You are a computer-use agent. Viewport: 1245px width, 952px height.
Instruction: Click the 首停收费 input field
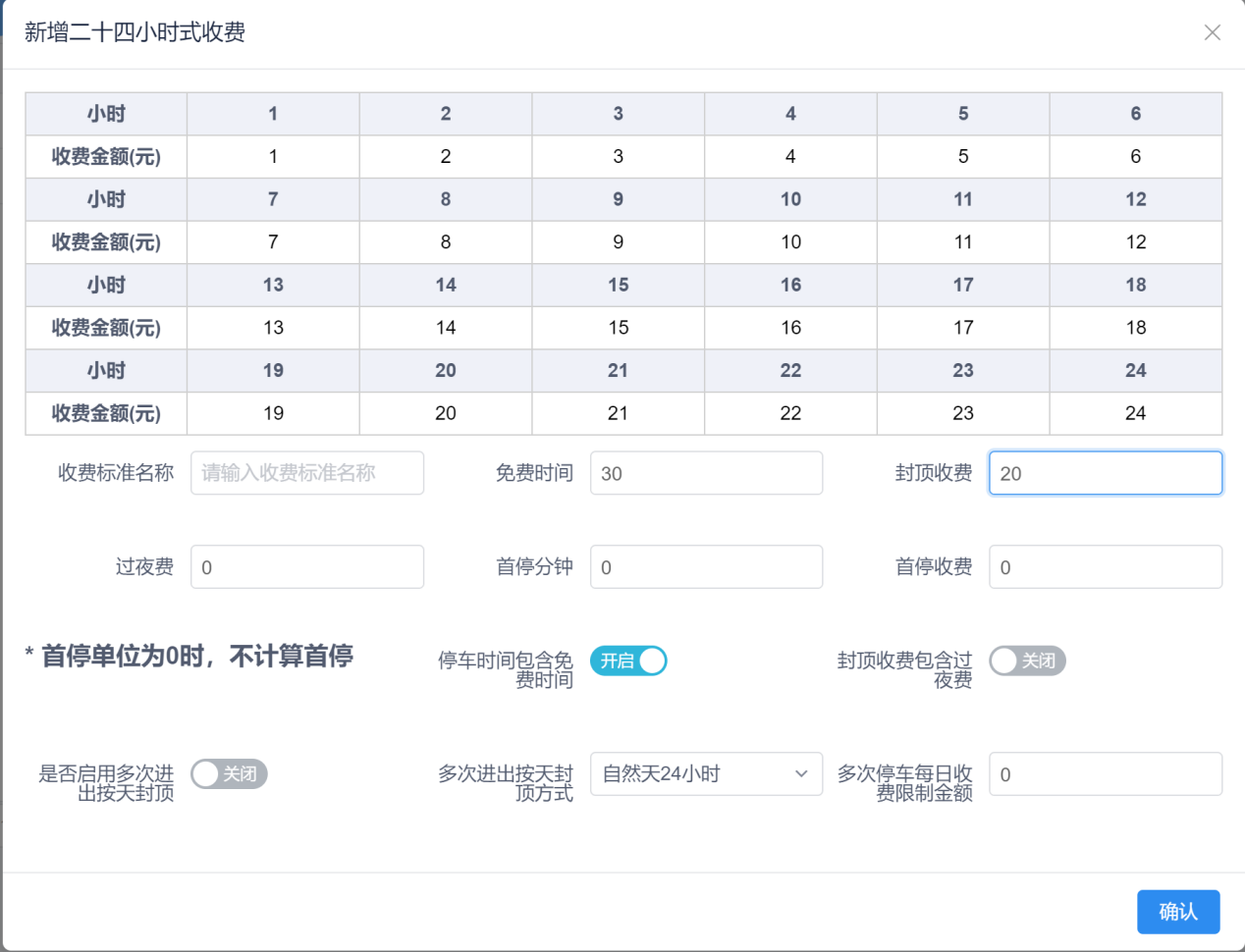coord(1106,567)
